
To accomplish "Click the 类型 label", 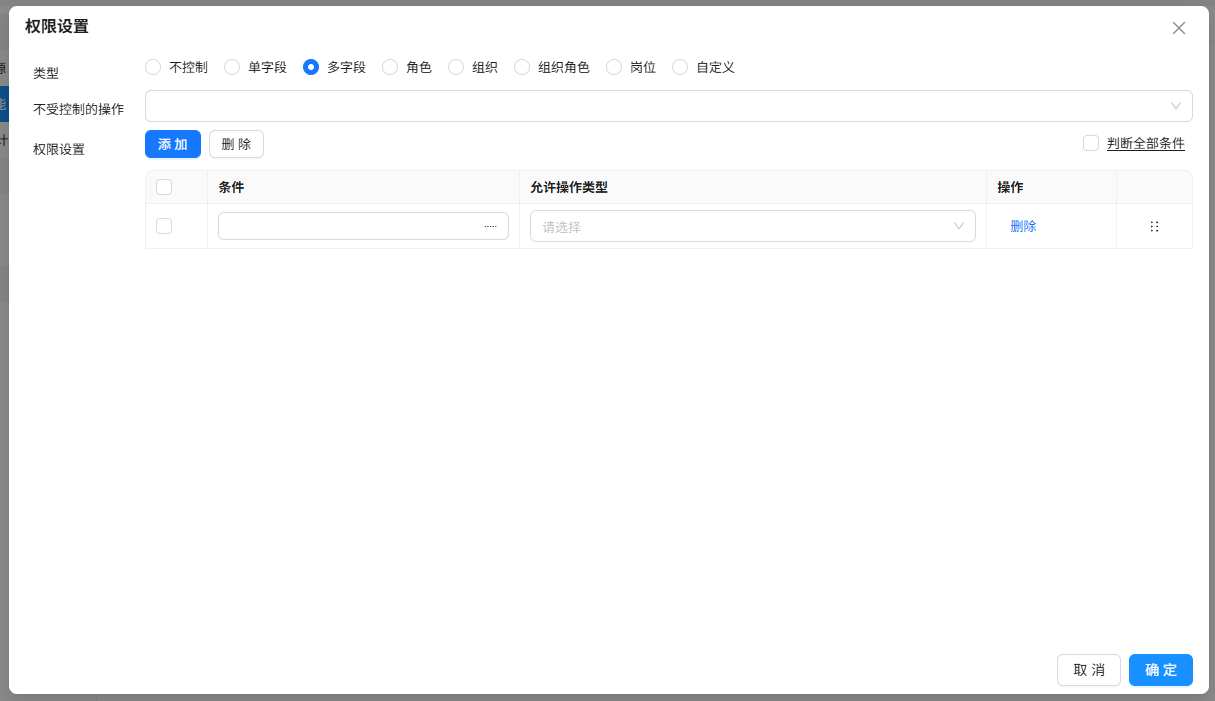I will 46,73.
